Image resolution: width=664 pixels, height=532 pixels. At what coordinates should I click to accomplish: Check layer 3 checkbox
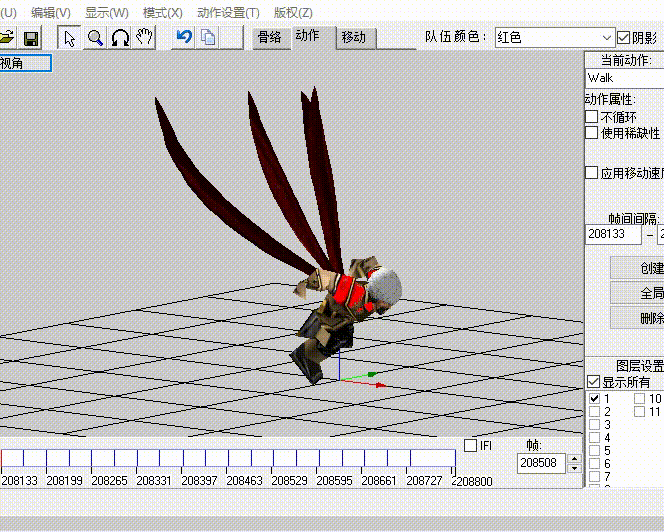[595, 424]
